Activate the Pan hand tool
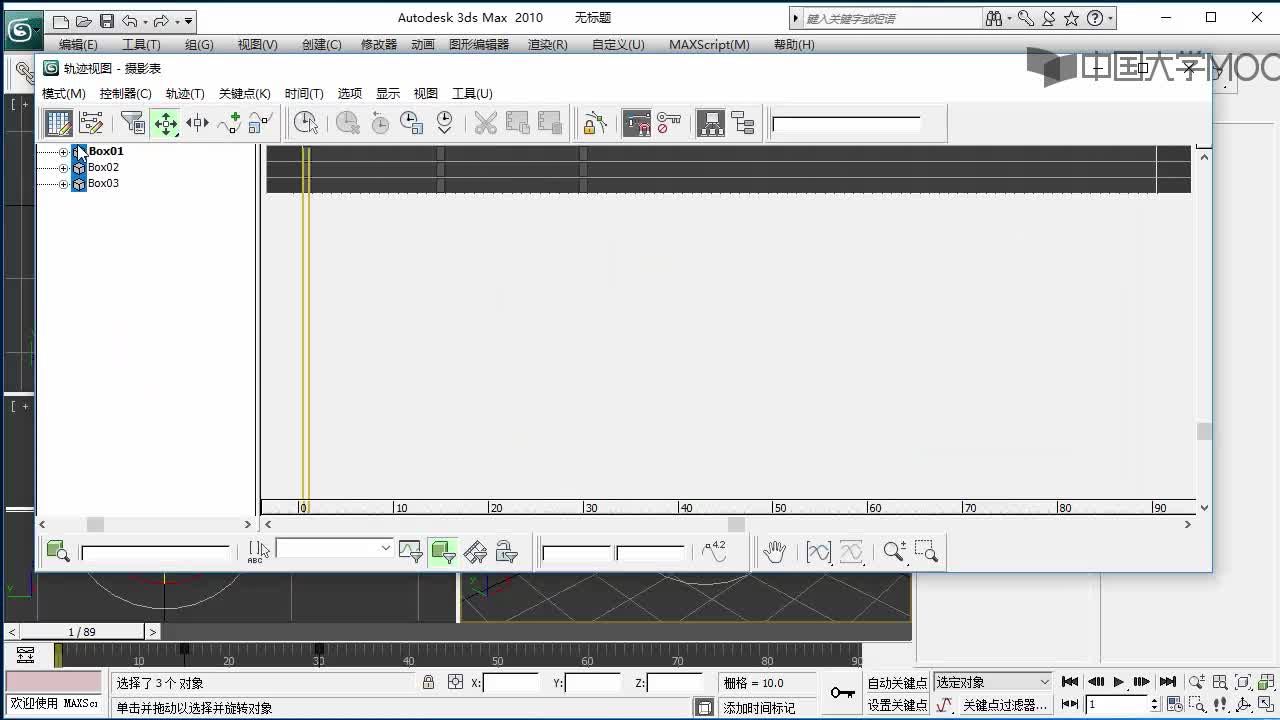1280x720 pixels. pyautogui.click(x=774, y=551)
